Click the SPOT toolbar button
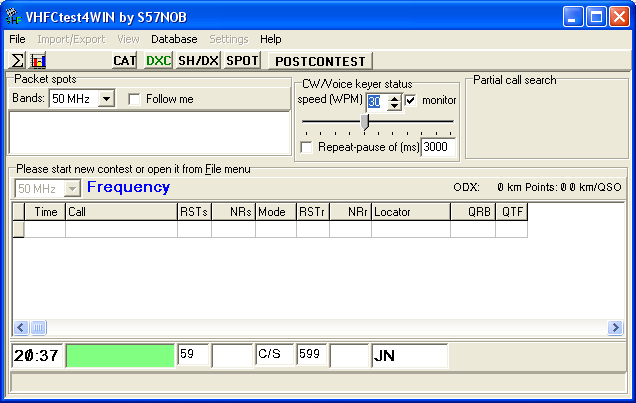636x403 pixels. pos(242,61)
